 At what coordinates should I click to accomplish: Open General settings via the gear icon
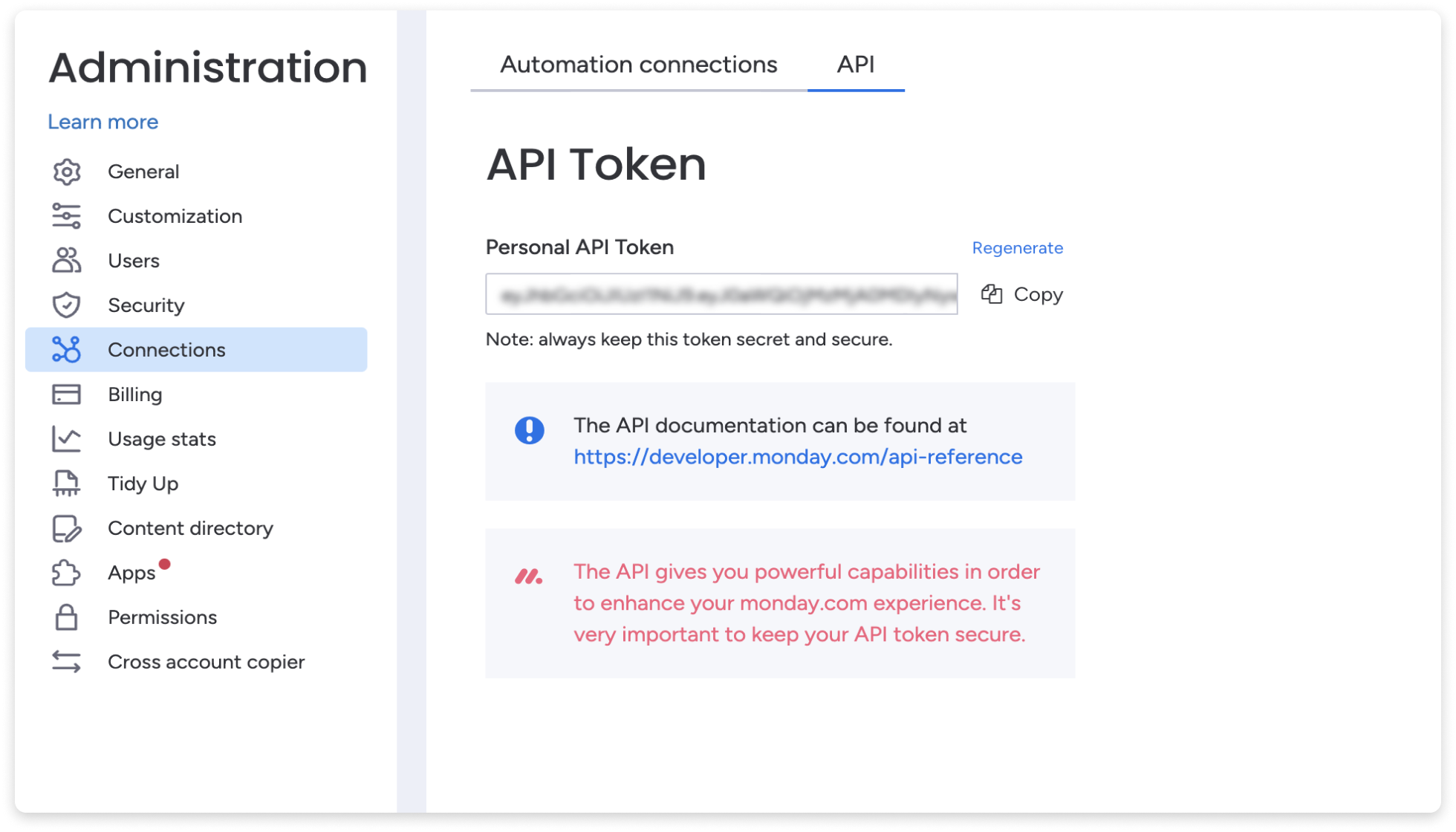pyautogui.click(x=67, y=172)
